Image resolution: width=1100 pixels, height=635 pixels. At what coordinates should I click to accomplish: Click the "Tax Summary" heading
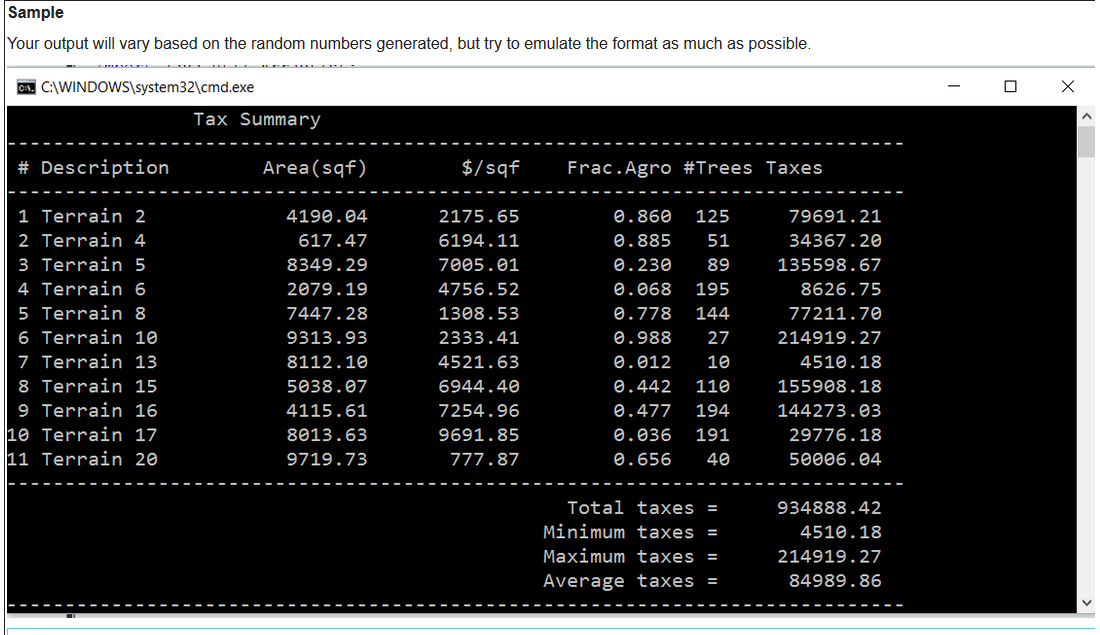tap(257, 119)
